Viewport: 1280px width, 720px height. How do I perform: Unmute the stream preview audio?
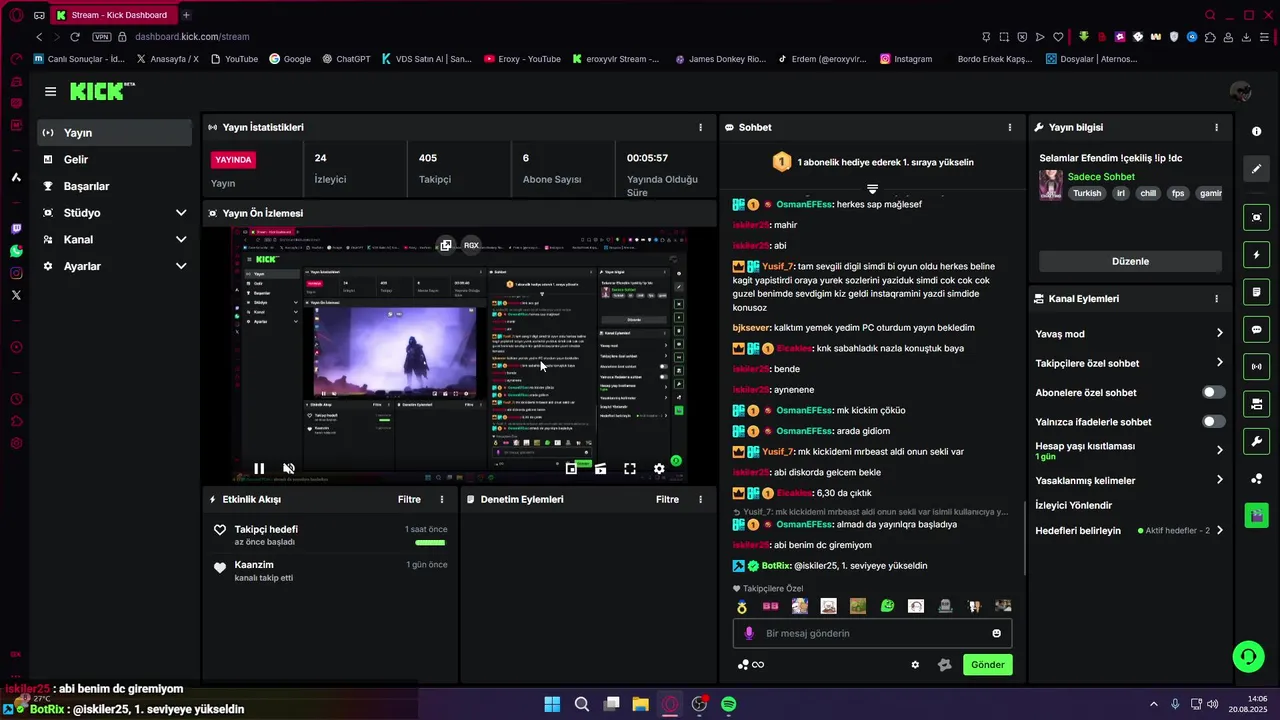[x=289, y=468]
